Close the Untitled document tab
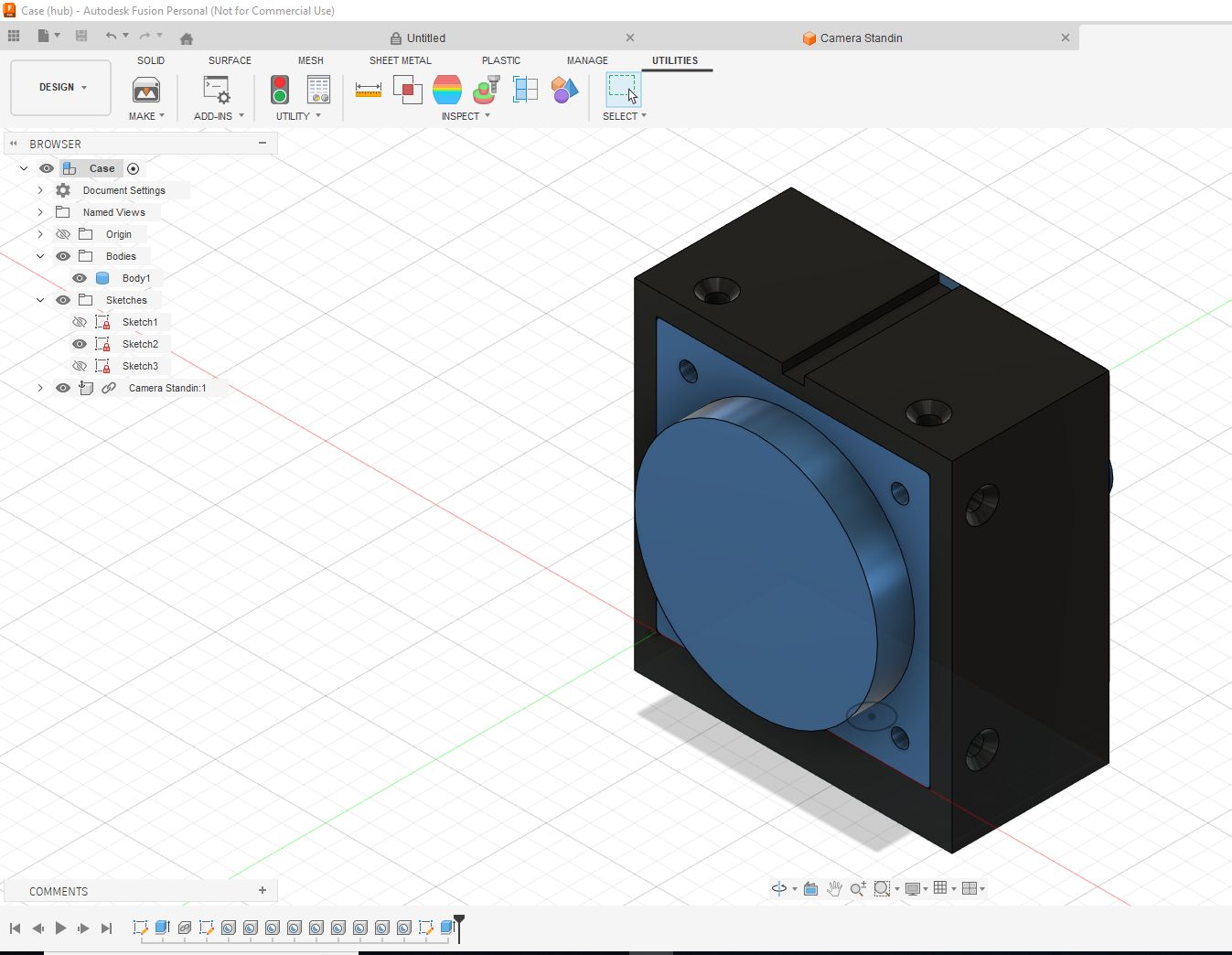 tap(630, 38)
